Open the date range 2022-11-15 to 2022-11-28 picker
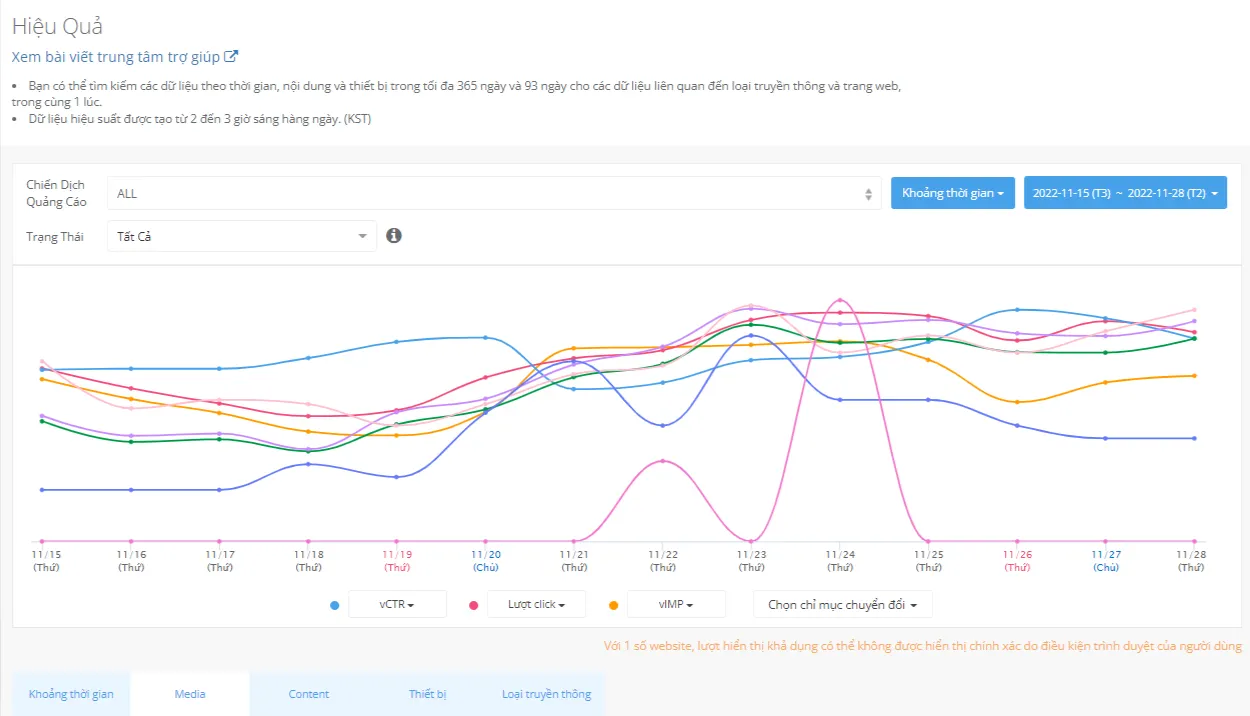The image size is (1250, 716). (x=1125, y=193)
